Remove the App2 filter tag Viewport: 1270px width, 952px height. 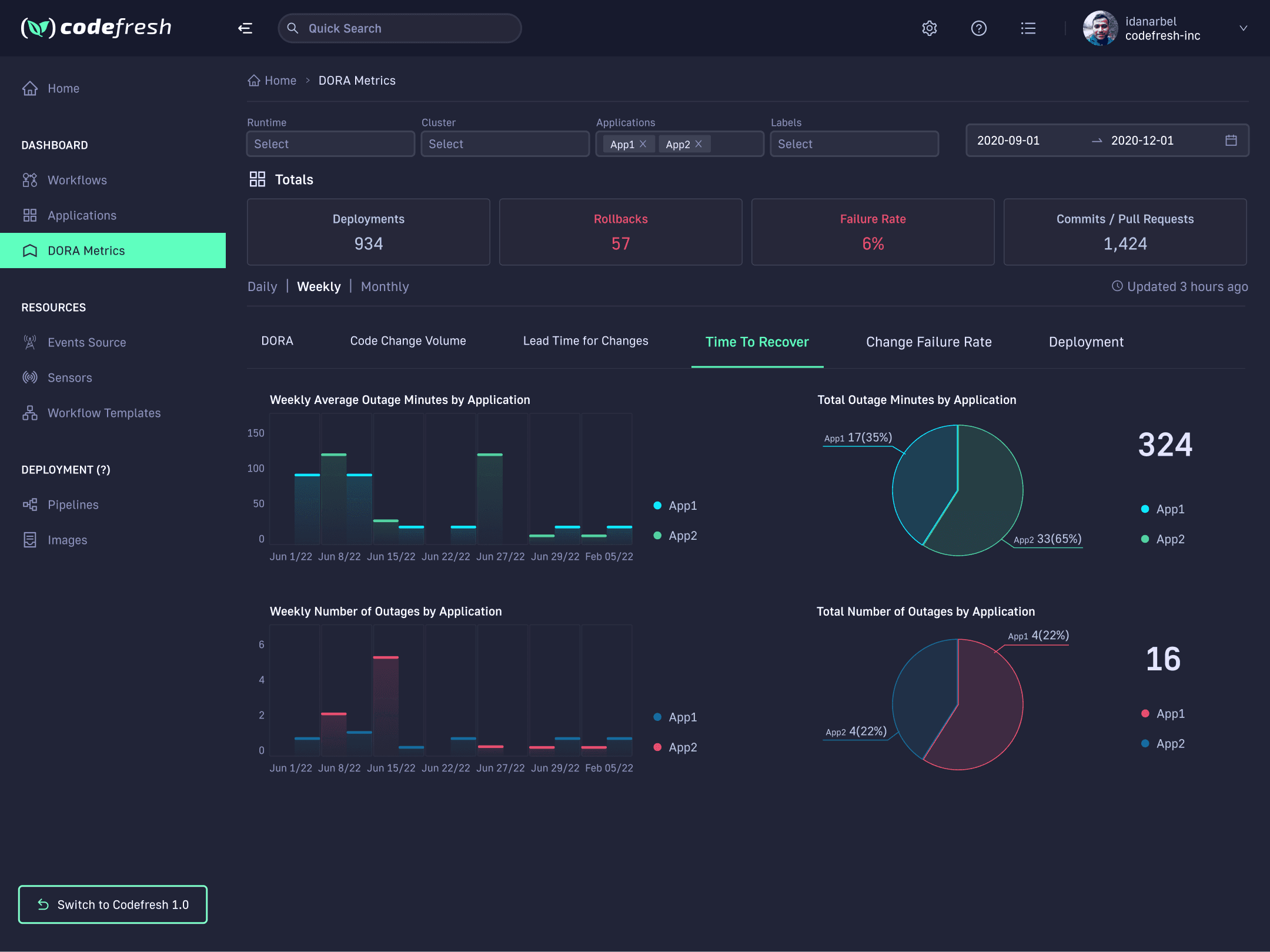(698, 144)
